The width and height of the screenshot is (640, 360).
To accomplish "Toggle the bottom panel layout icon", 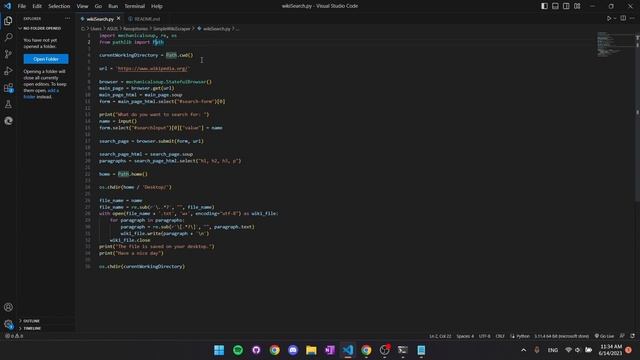I will coord(556,6).
